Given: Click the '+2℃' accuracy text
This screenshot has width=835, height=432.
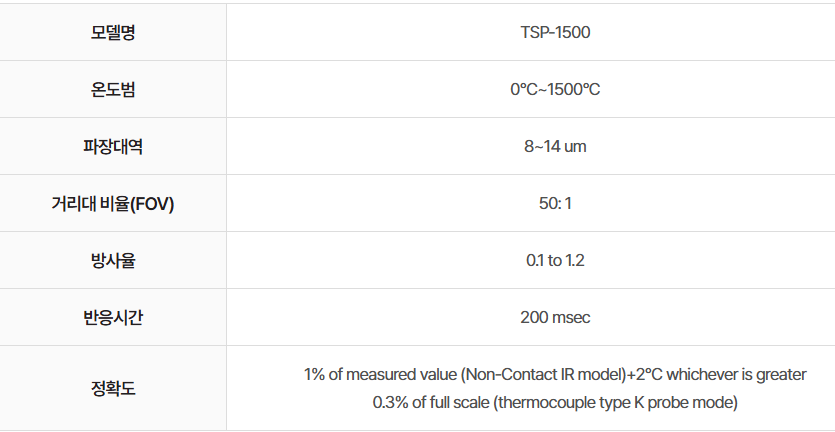Looking at the screenshot, I should pos(645,374).
